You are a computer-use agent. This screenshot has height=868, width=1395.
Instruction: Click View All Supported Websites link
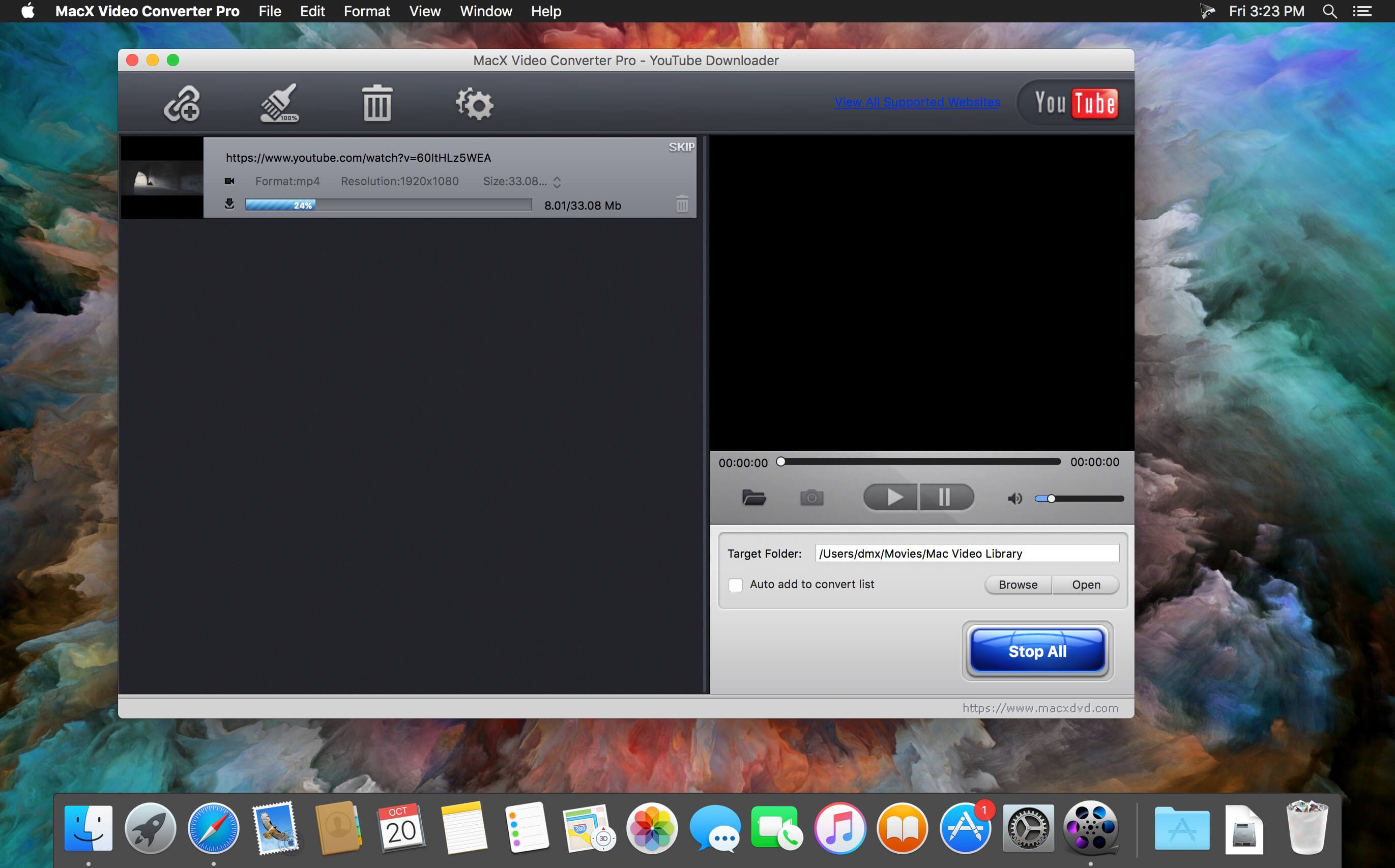click(x=916, y=101)
